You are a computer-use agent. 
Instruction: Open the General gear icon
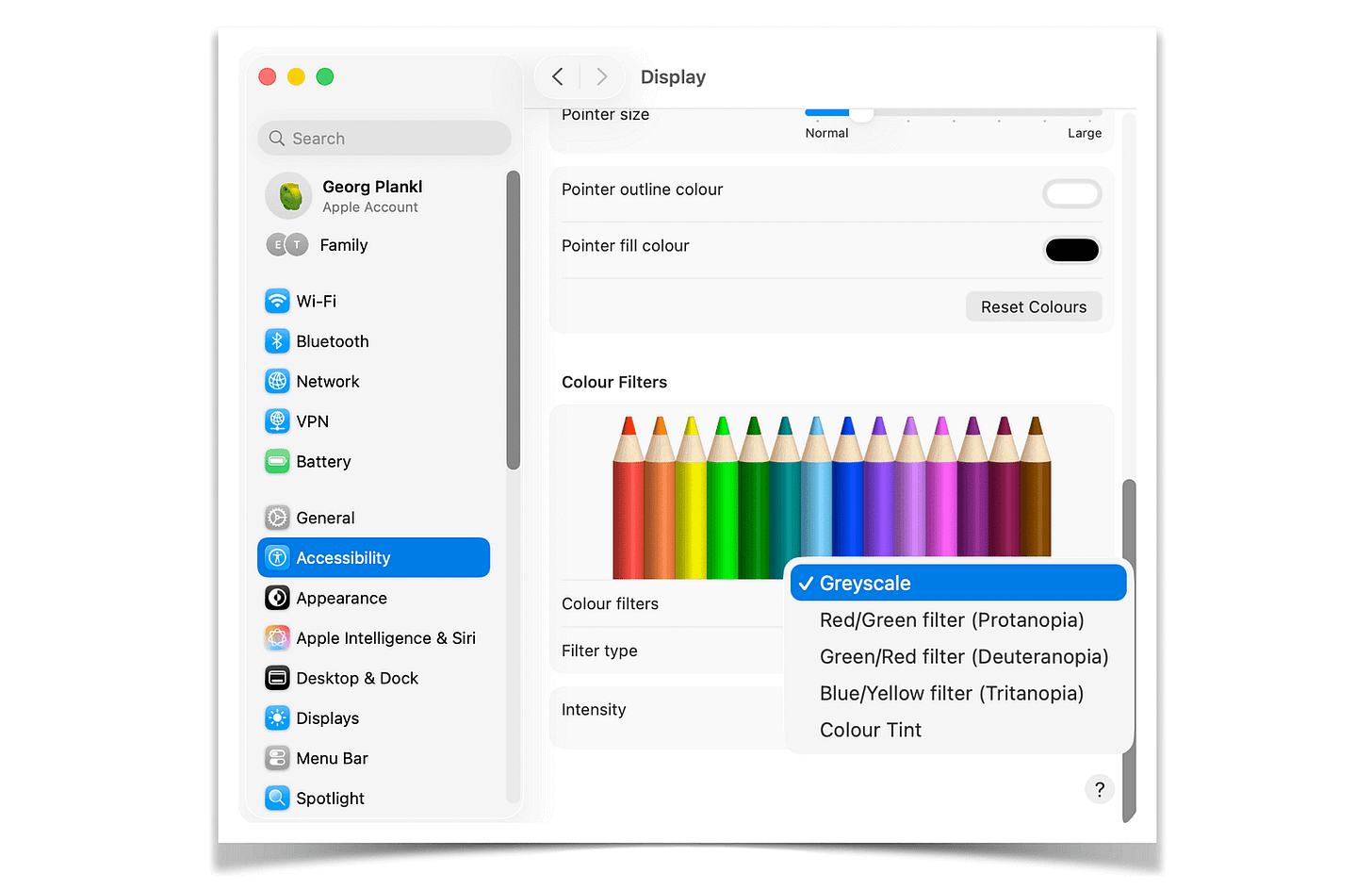(277, 518)
